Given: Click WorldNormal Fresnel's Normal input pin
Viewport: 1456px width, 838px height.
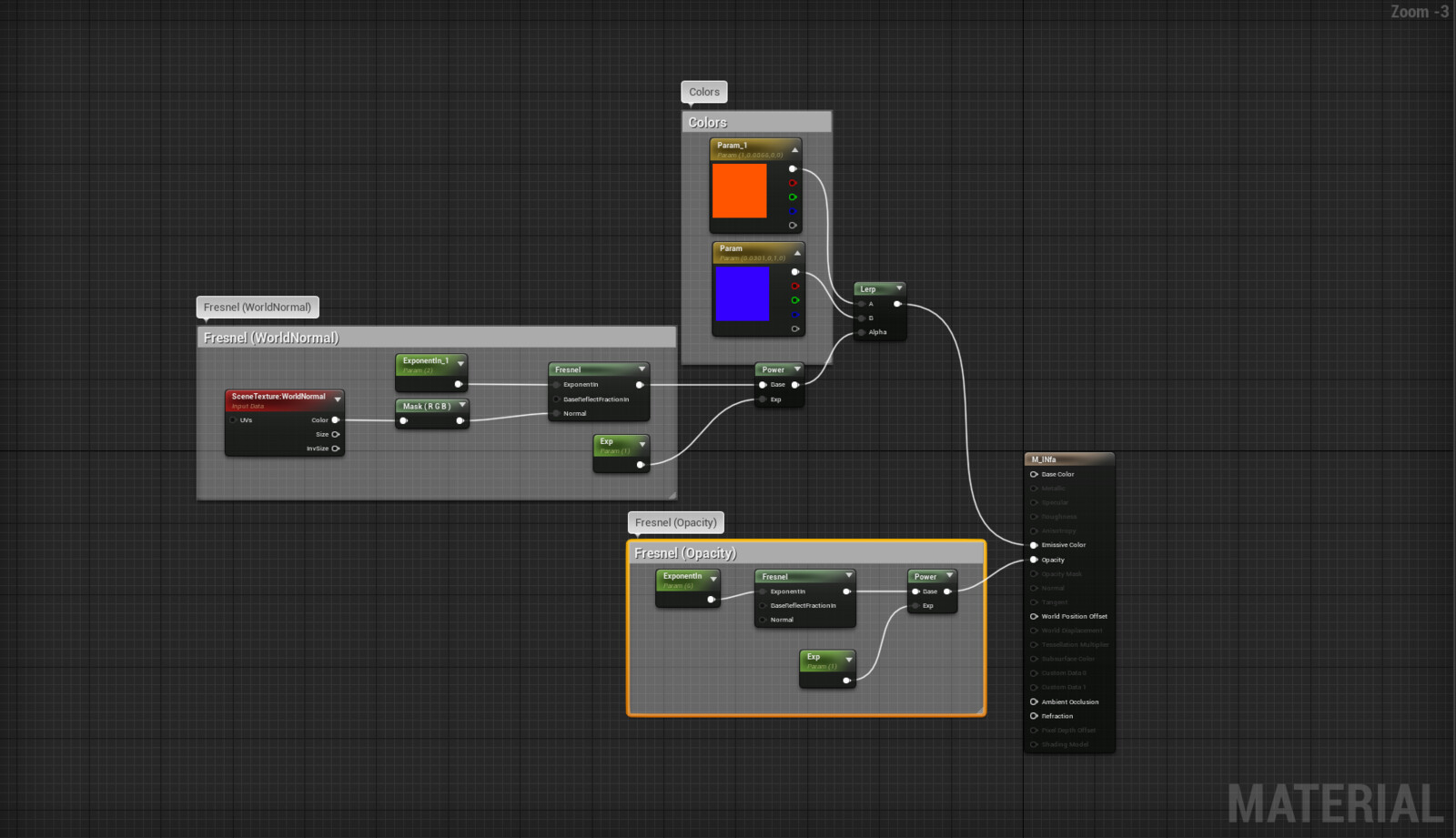Looking at the screenshot, I should tap(556, 413).
